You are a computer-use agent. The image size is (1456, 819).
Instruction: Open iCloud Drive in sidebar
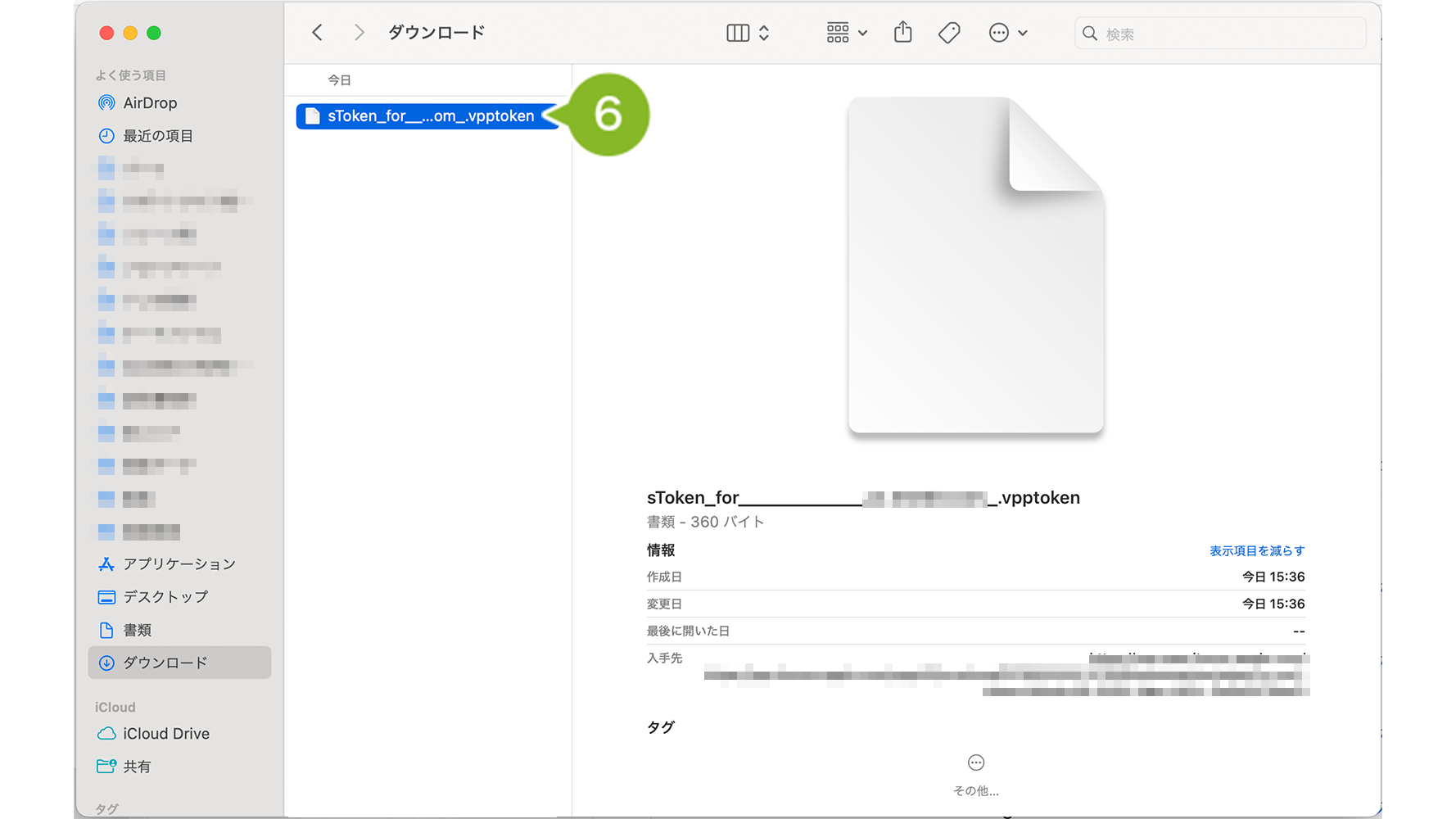[166, 734]
